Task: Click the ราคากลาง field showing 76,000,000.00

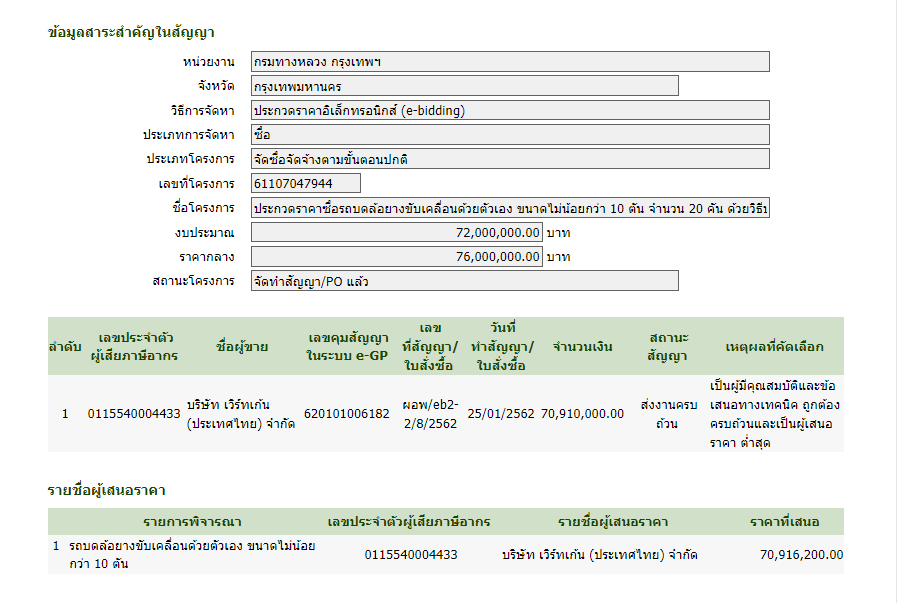Action: (x=396, y=257)
